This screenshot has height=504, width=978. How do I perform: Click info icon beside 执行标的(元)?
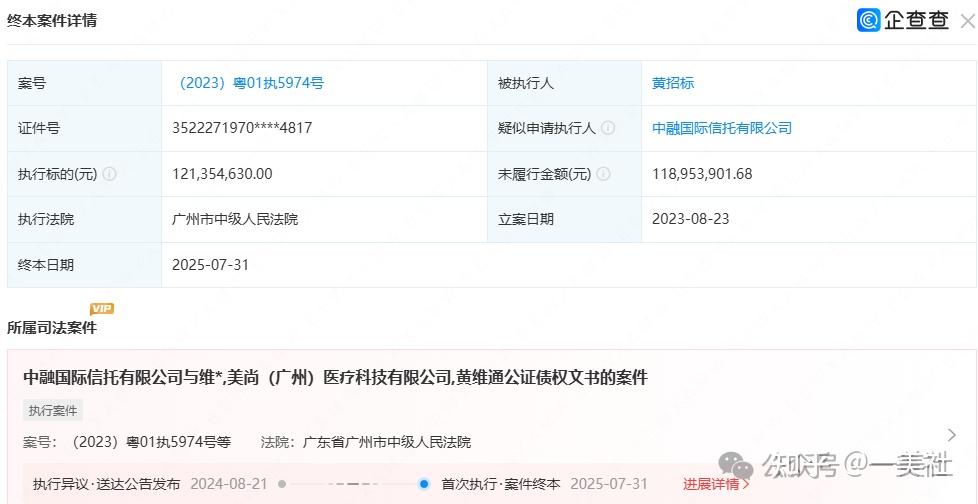[x=109, y=174]
